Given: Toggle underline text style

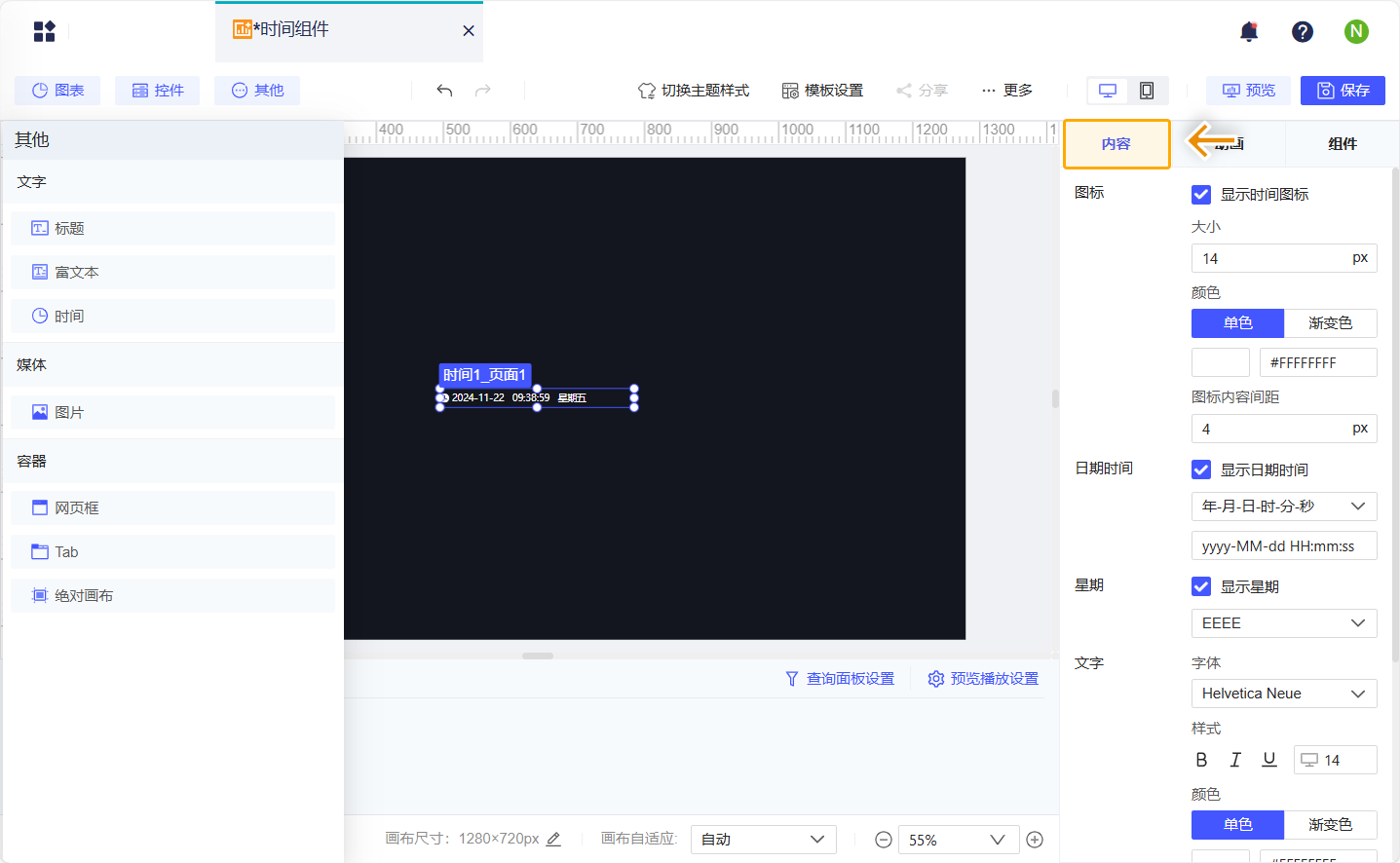Looking at the screenshot, I should point(1269,760).
